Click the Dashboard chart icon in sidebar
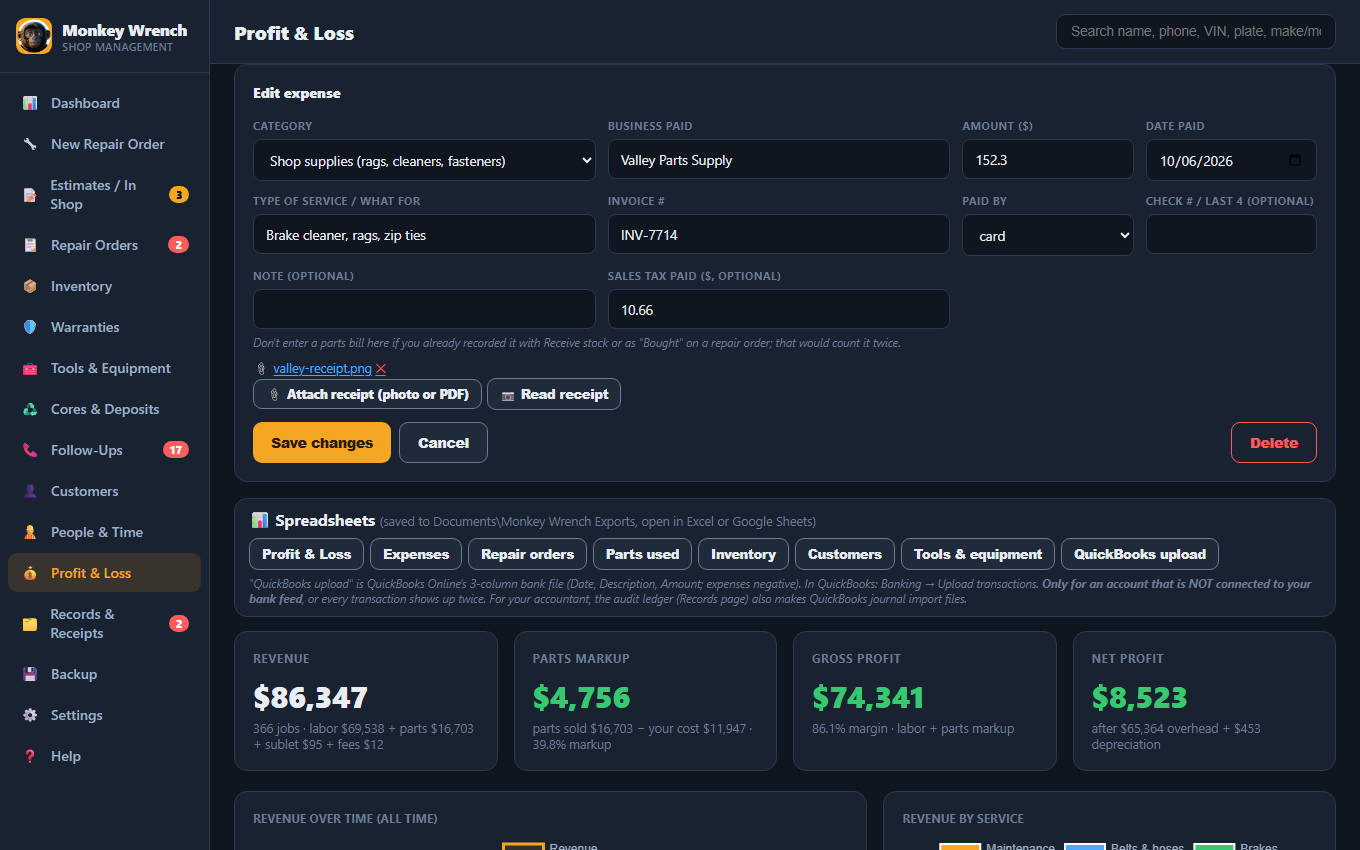The width and height of the screenshot is (1360, 850). tap(30, 103)
